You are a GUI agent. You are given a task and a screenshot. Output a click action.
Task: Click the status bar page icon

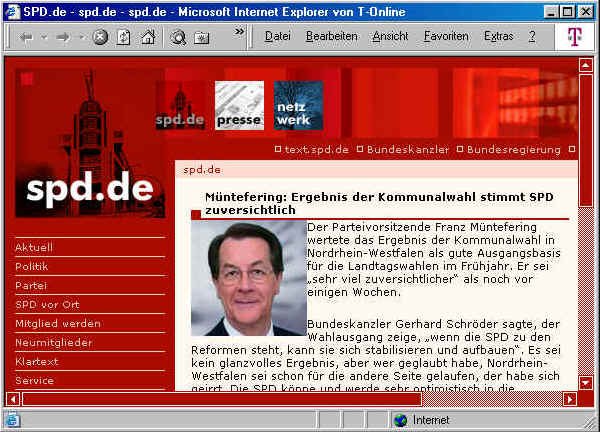tap(12, 420)
